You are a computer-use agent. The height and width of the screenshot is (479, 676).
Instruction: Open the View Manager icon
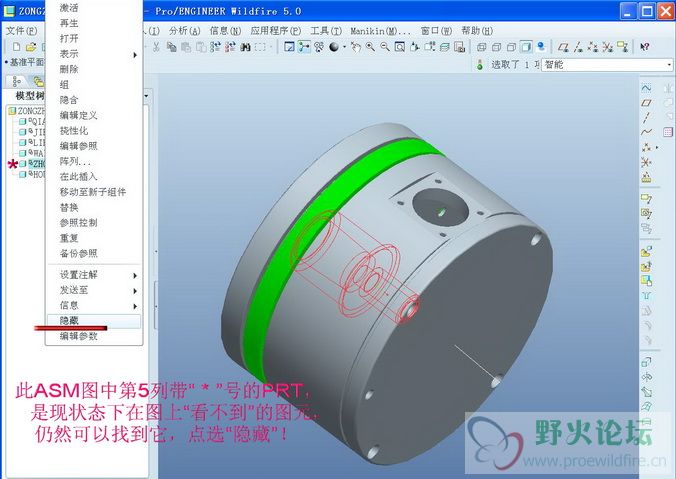click(460, 47)
